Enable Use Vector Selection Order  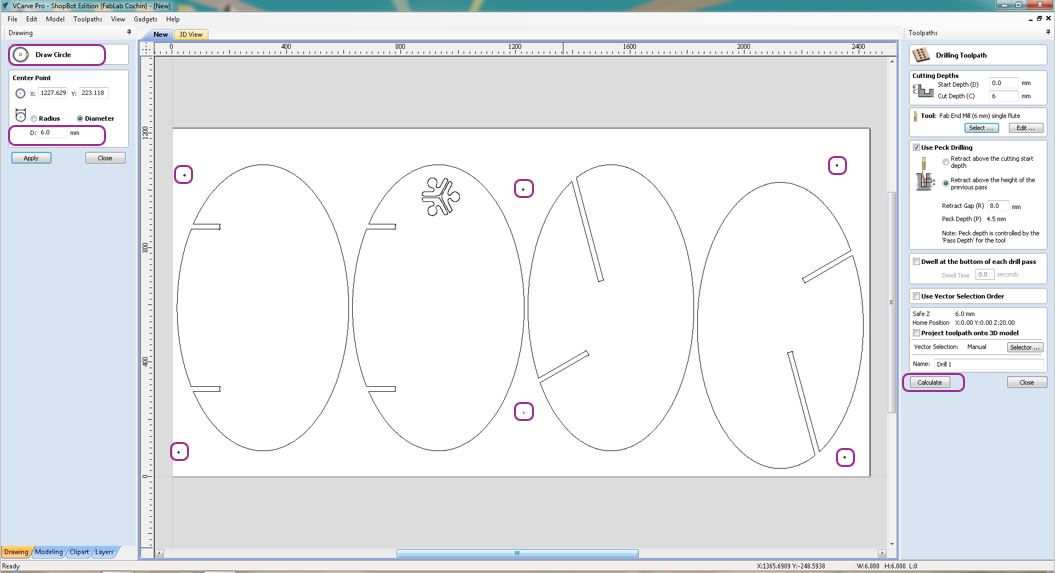916,296
